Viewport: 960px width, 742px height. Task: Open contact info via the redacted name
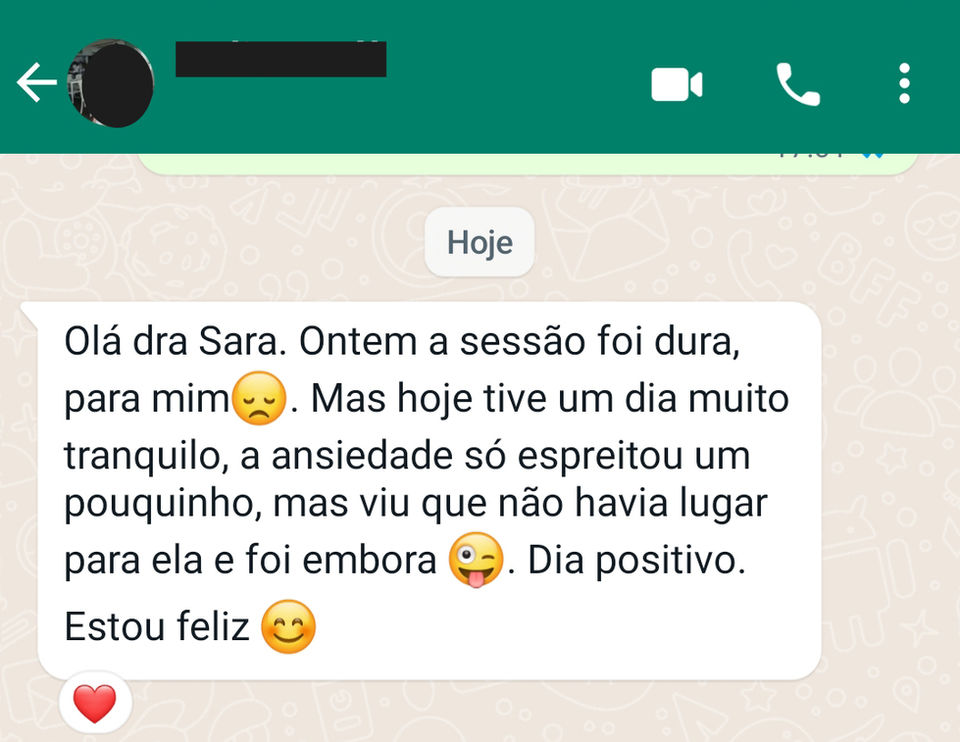click(x=280, y=59)
